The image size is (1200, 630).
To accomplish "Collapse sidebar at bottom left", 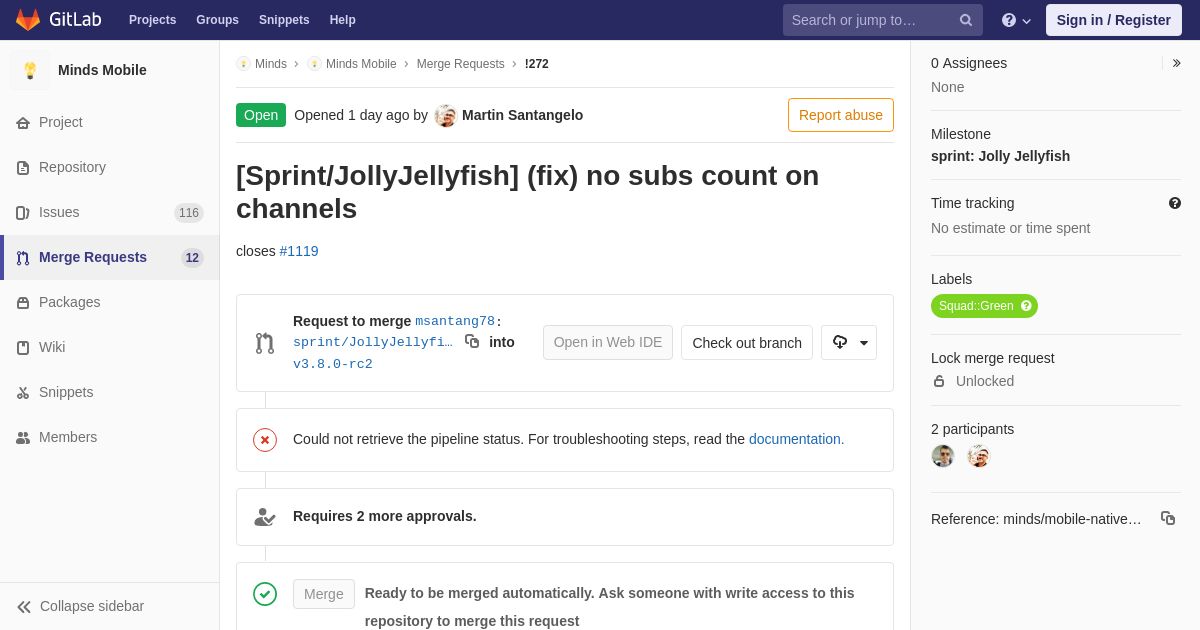I will (80, 606).
